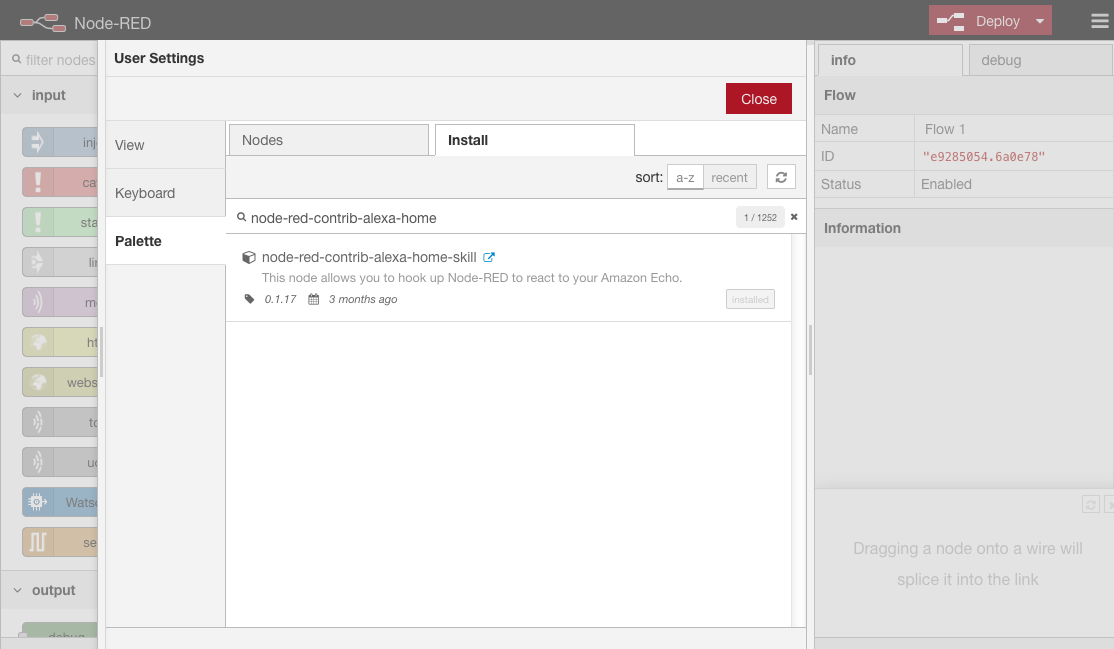Open the Deploy dropdown arrow
The image size is (1114, 649).
tap(1039, 21)
